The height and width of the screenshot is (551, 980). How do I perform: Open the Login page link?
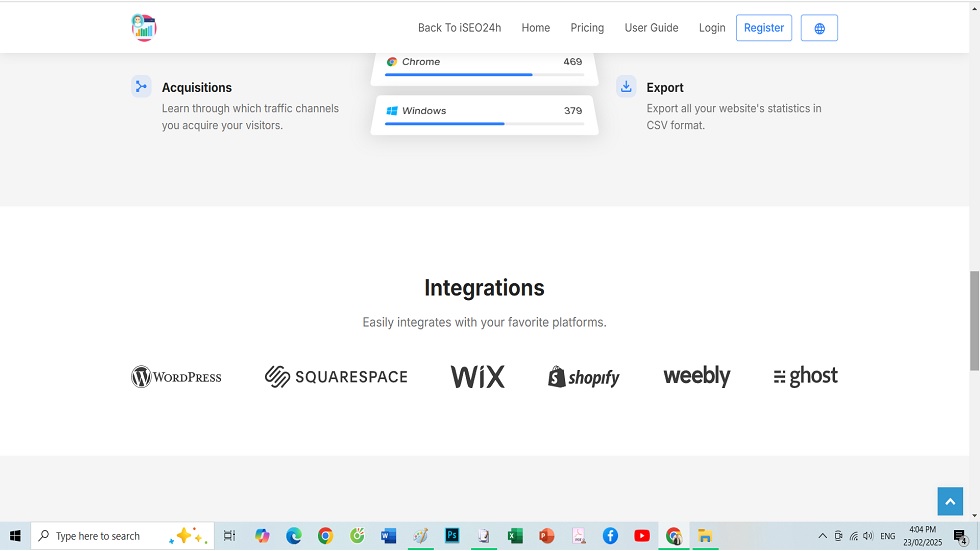(712, 28)
